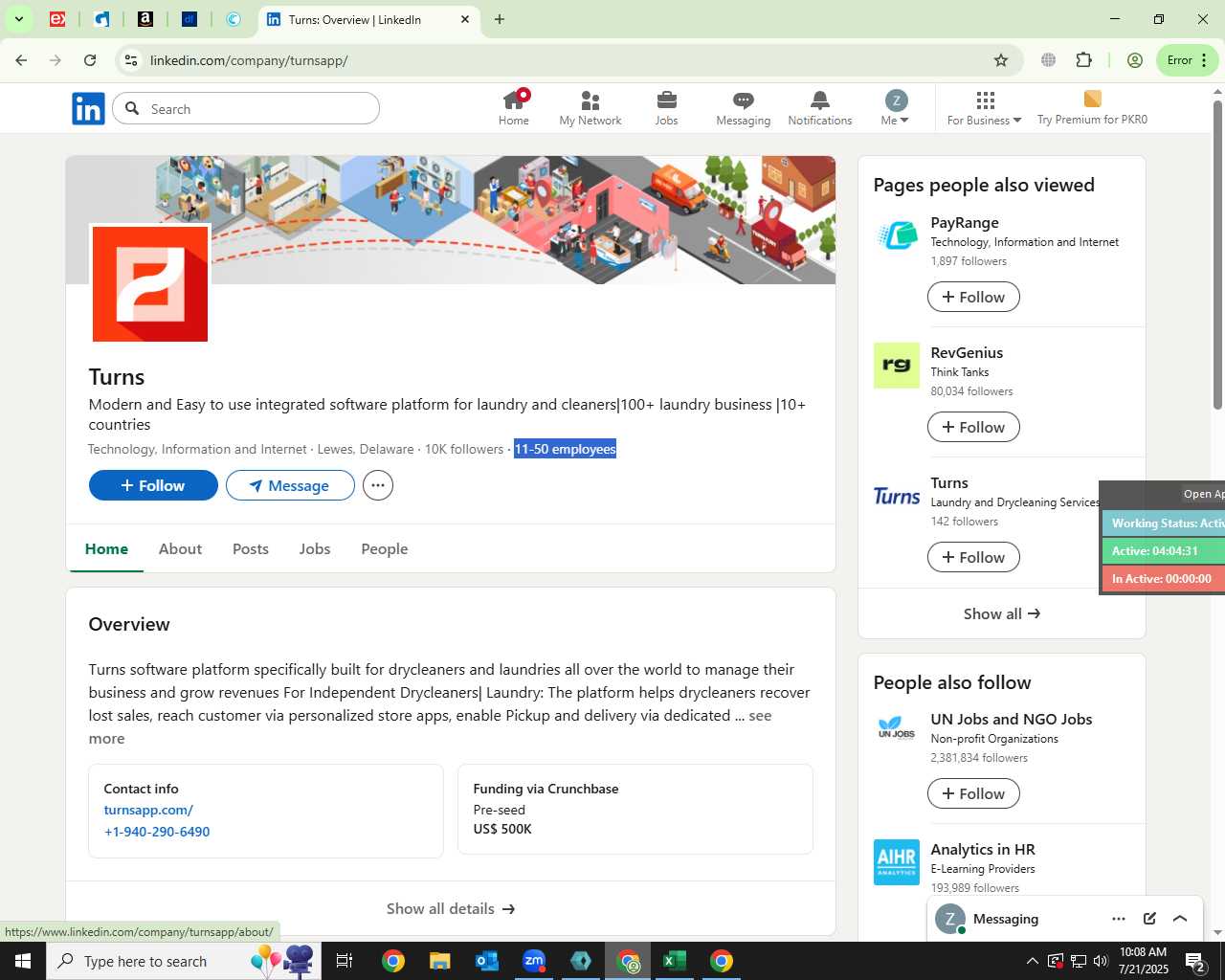Reload the page

[x=90, y=60]
